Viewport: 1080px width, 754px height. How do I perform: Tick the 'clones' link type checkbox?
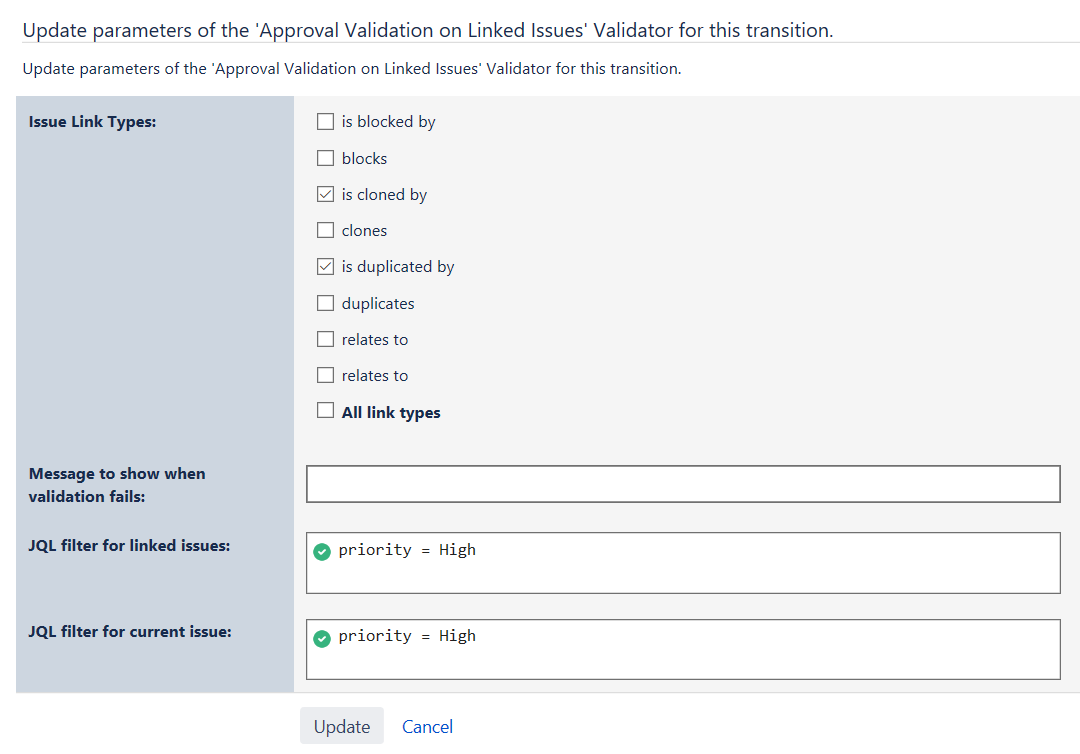tap(325, 231)
